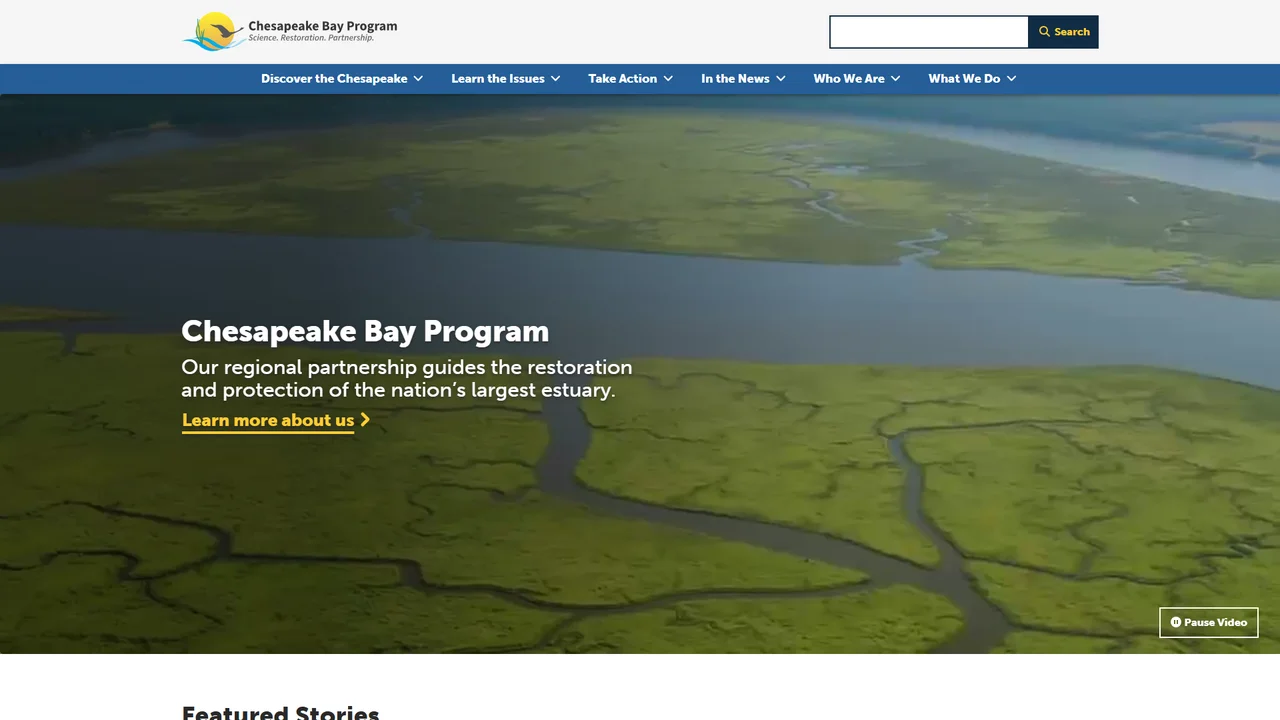Expand the chevron beside Take Action
1280x720 pixels.
(x=668, y=78)
